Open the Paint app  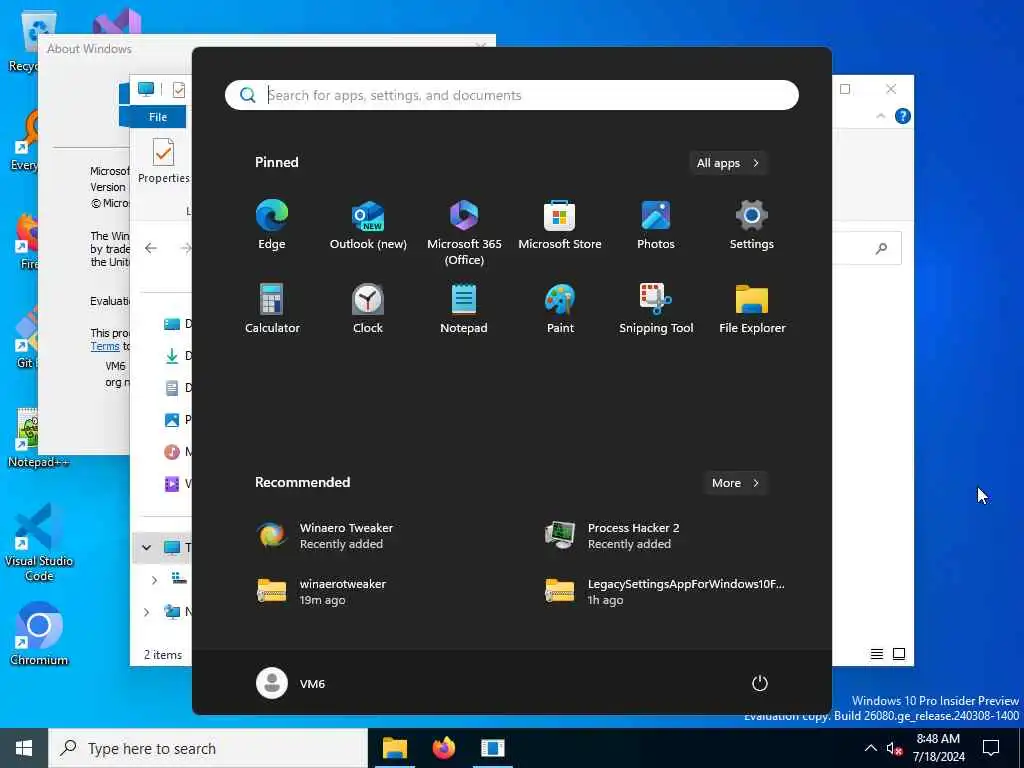tap(560, 309)
